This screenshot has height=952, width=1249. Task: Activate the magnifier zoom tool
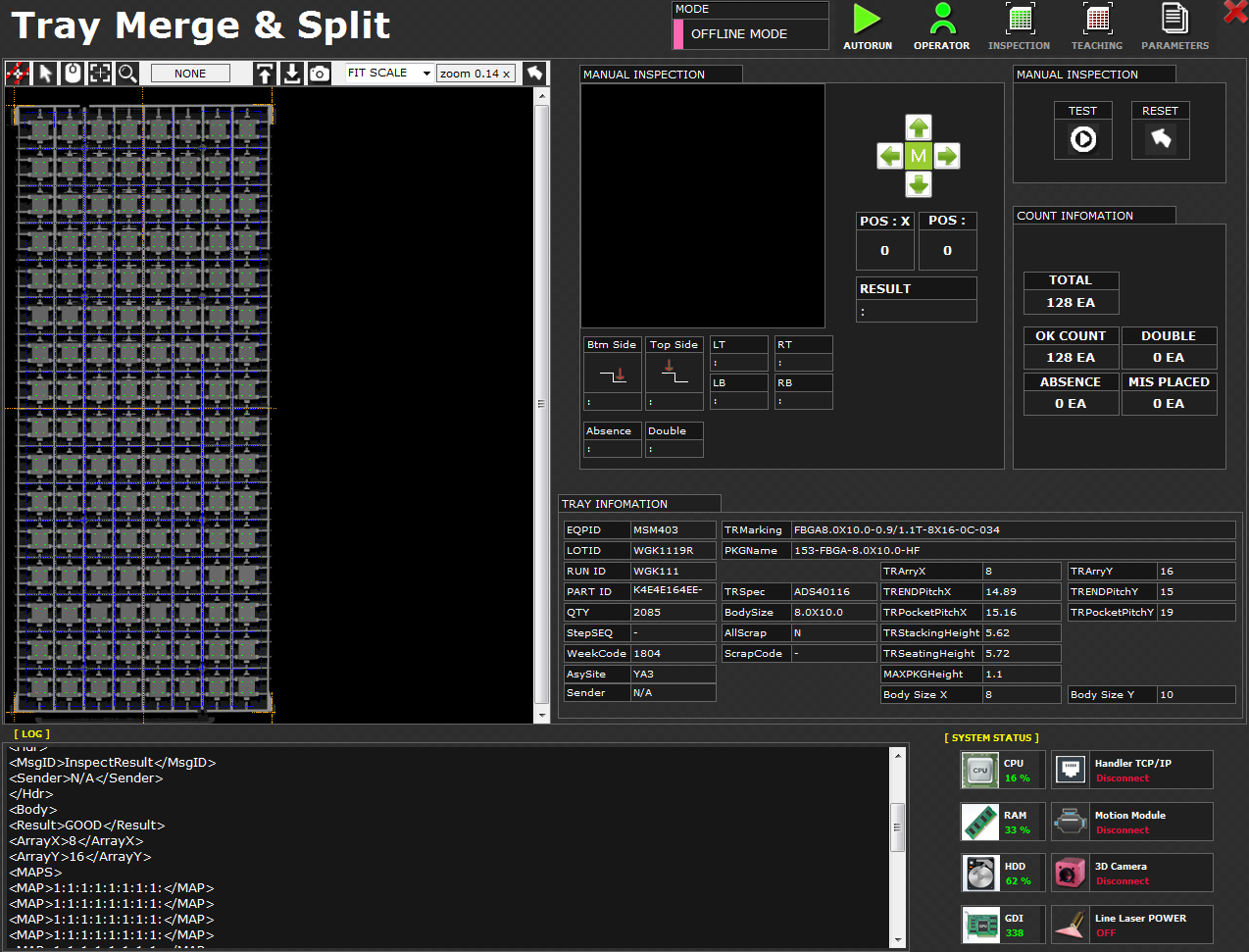pyautogui.click(x=127, y=74)
